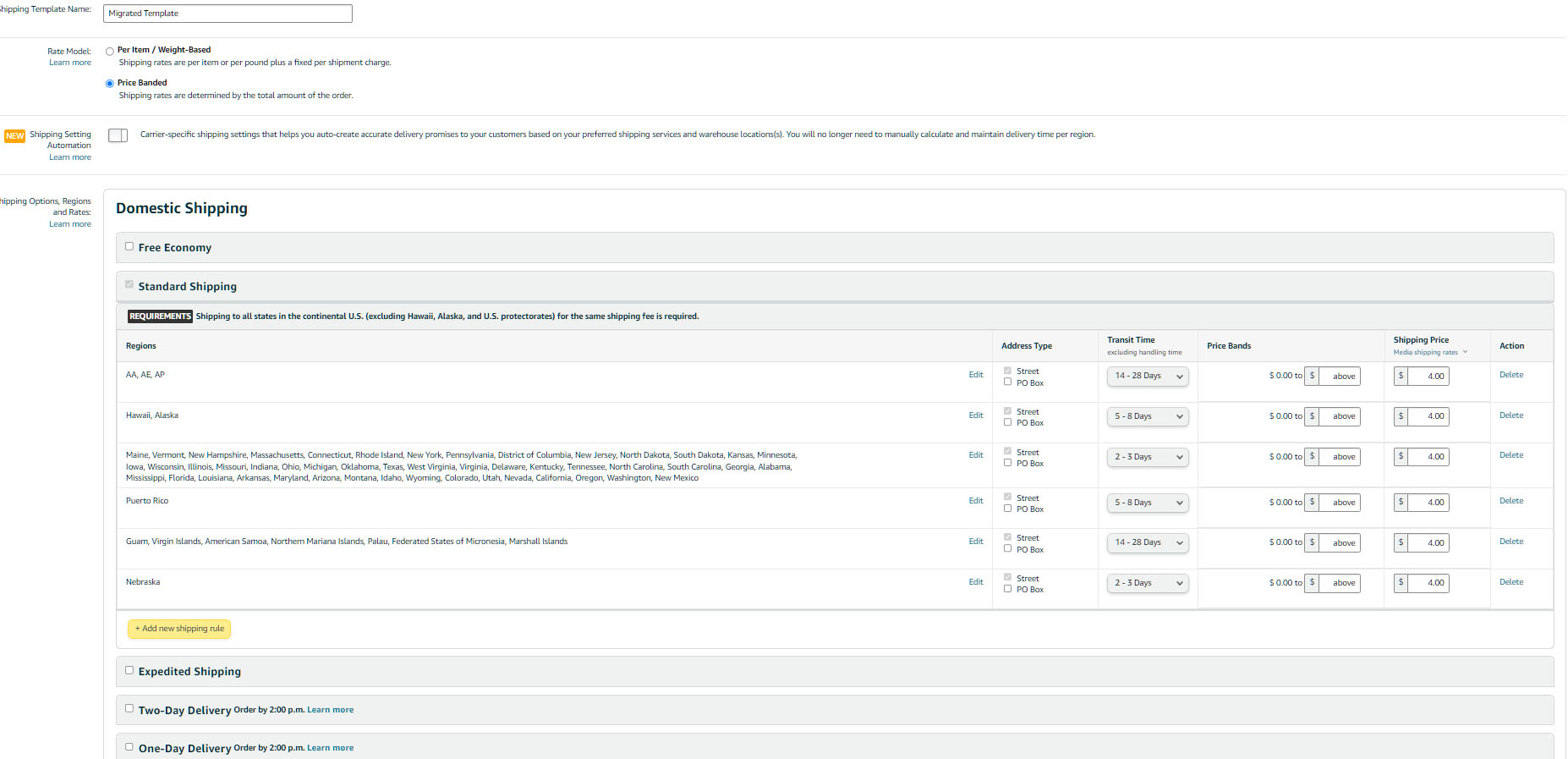Click price band field for AA, AE, AP
Screen dimensions: 1568x759
pos(1340,377)
